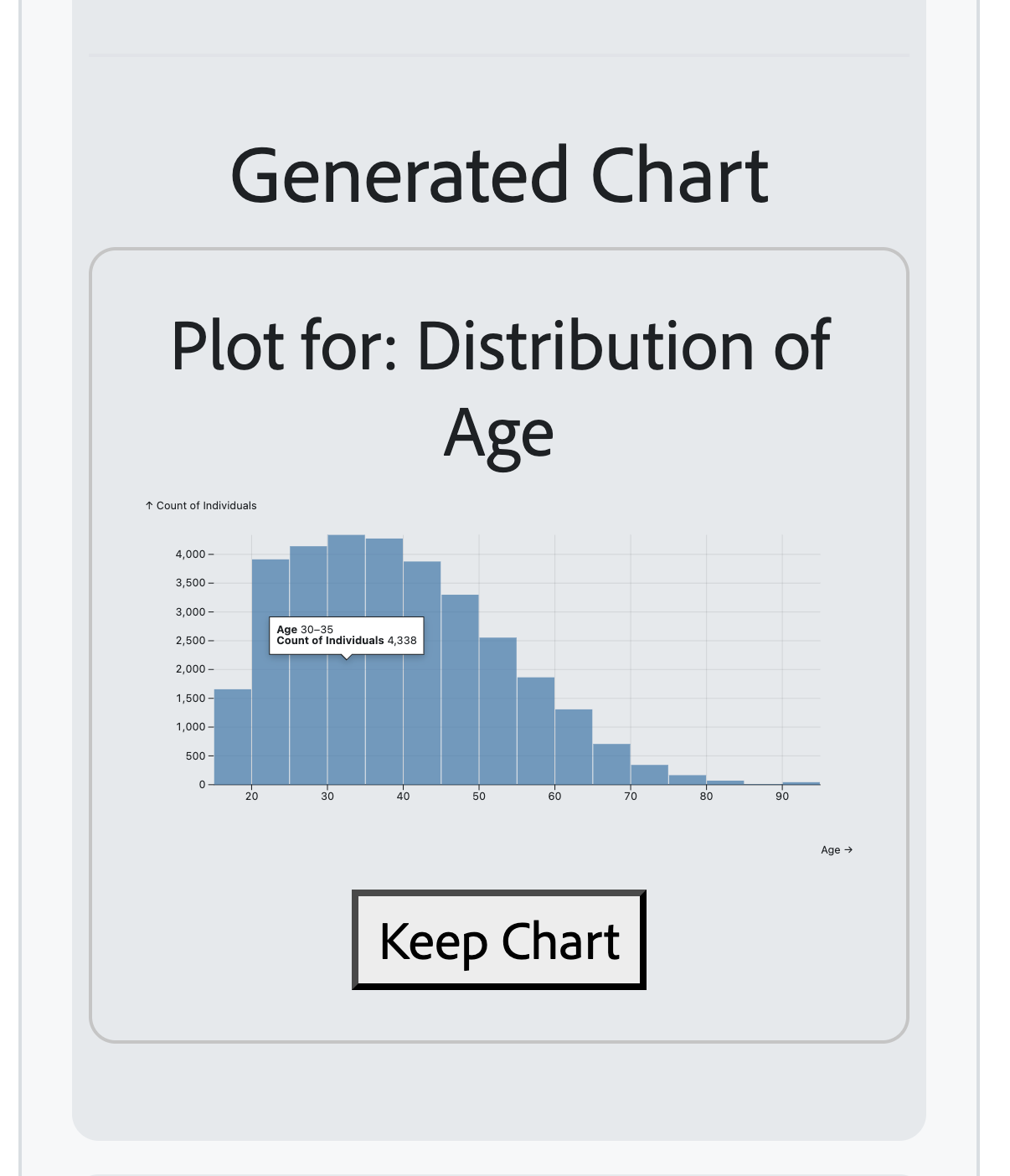Viewport: 1010px width, 1176px height.
Task: Click the short bar for ages 70–75
Action: [649, 776]
